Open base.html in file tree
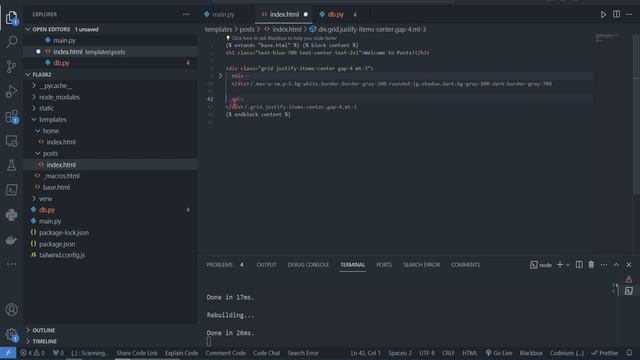 tap(56, 187)
